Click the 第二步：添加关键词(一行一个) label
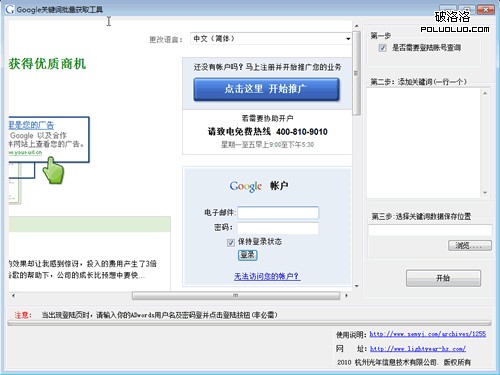 tap(419, 82)
